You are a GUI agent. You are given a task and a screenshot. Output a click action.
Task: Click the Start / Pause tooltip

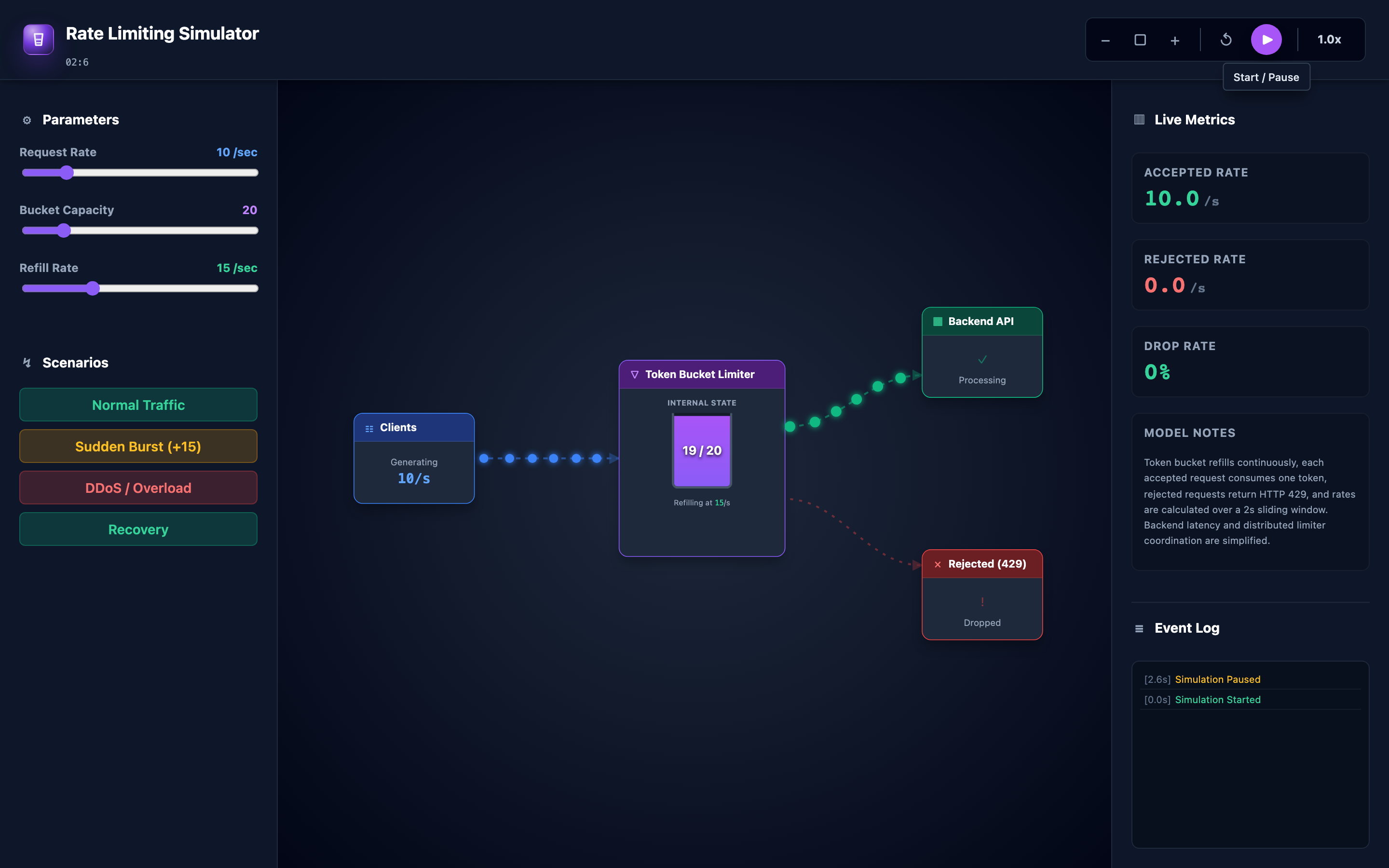coord(1266,77)
